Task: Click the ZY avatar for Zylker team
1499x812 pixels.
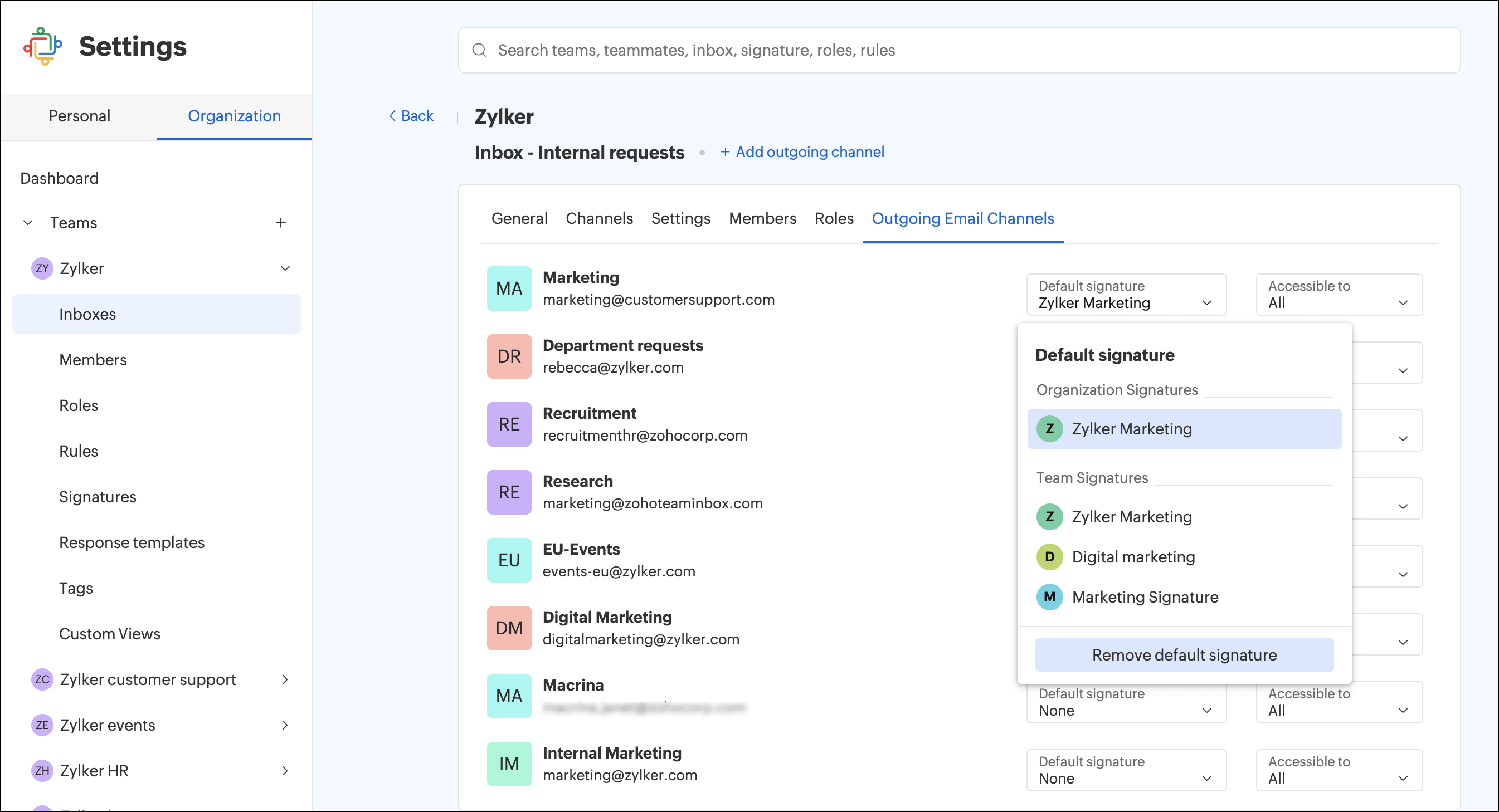Action: [x=42, y=268]
